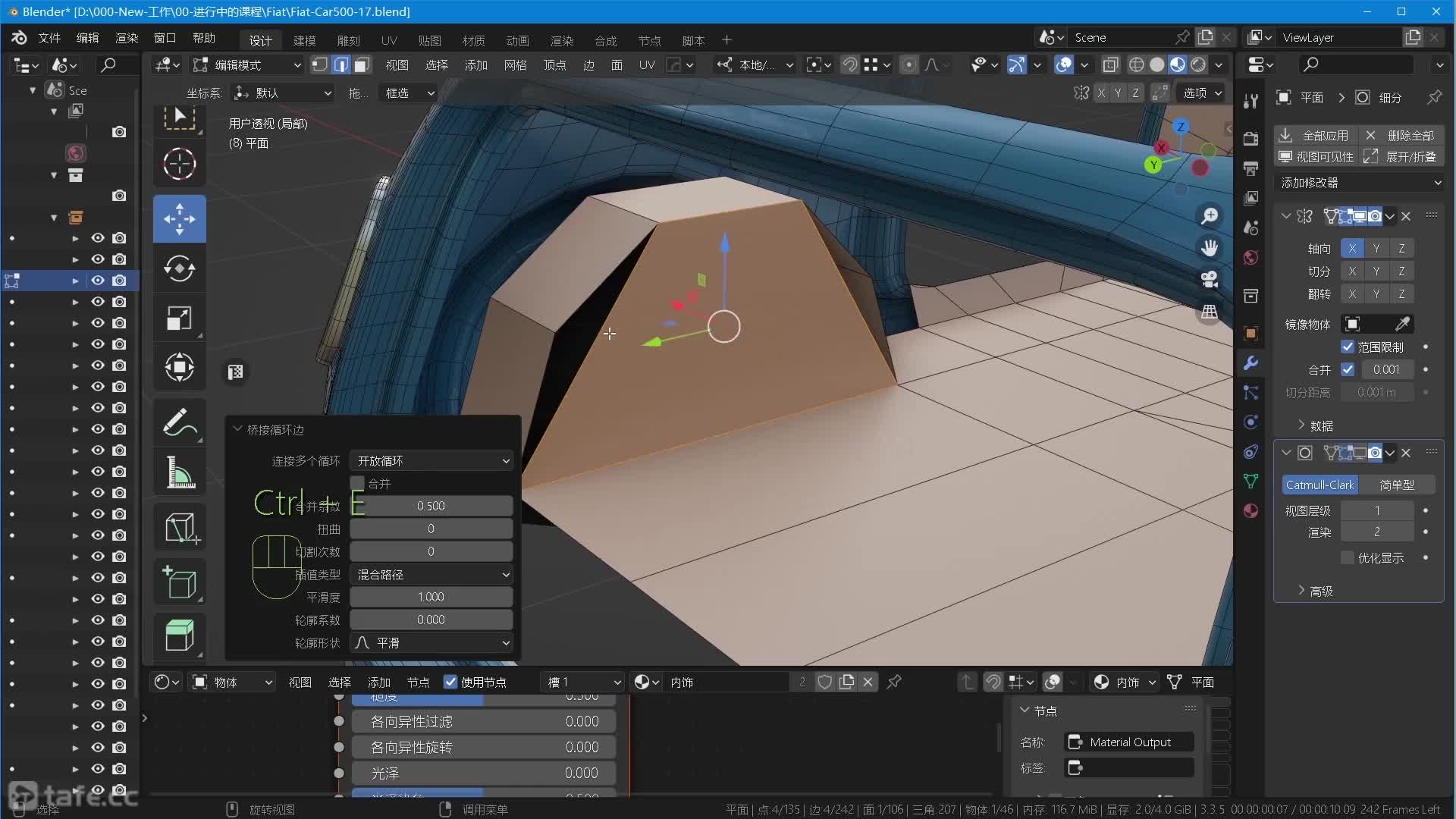The image size is (1456, 819).
Task: Select the Measure tool
Action: pyautogui.click(x=179, y=472)
